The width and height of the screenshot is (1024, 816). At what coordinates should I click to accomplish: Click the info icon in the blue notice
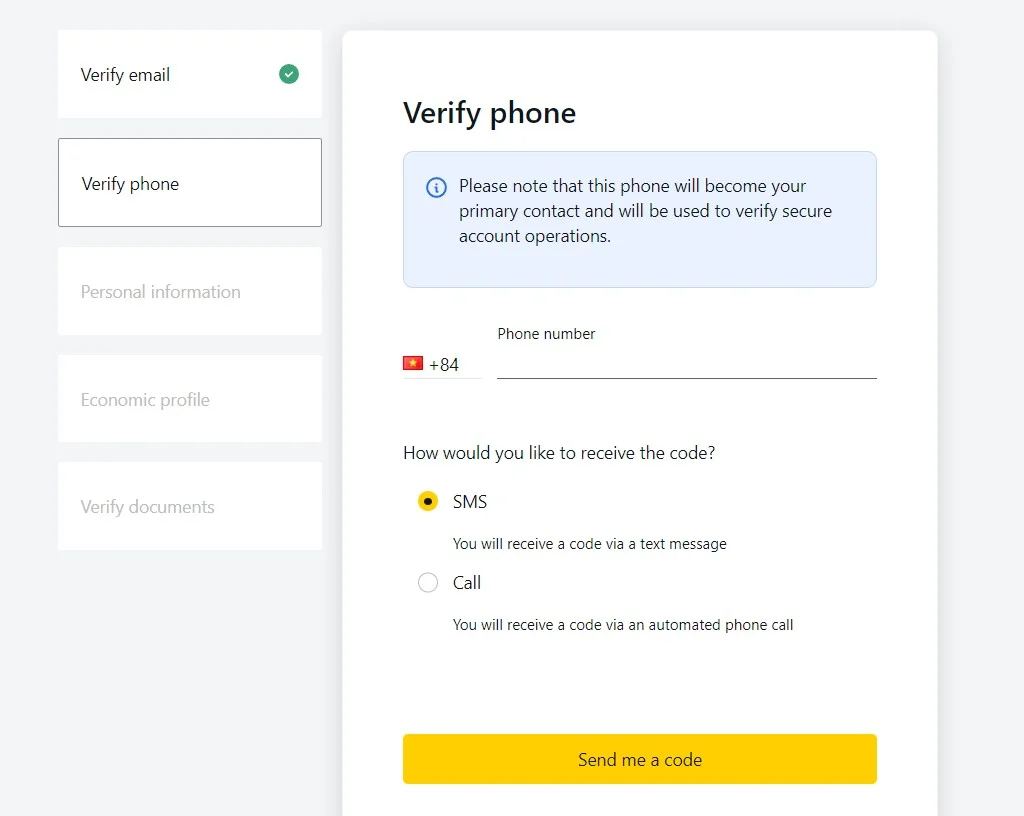(435, 187)
